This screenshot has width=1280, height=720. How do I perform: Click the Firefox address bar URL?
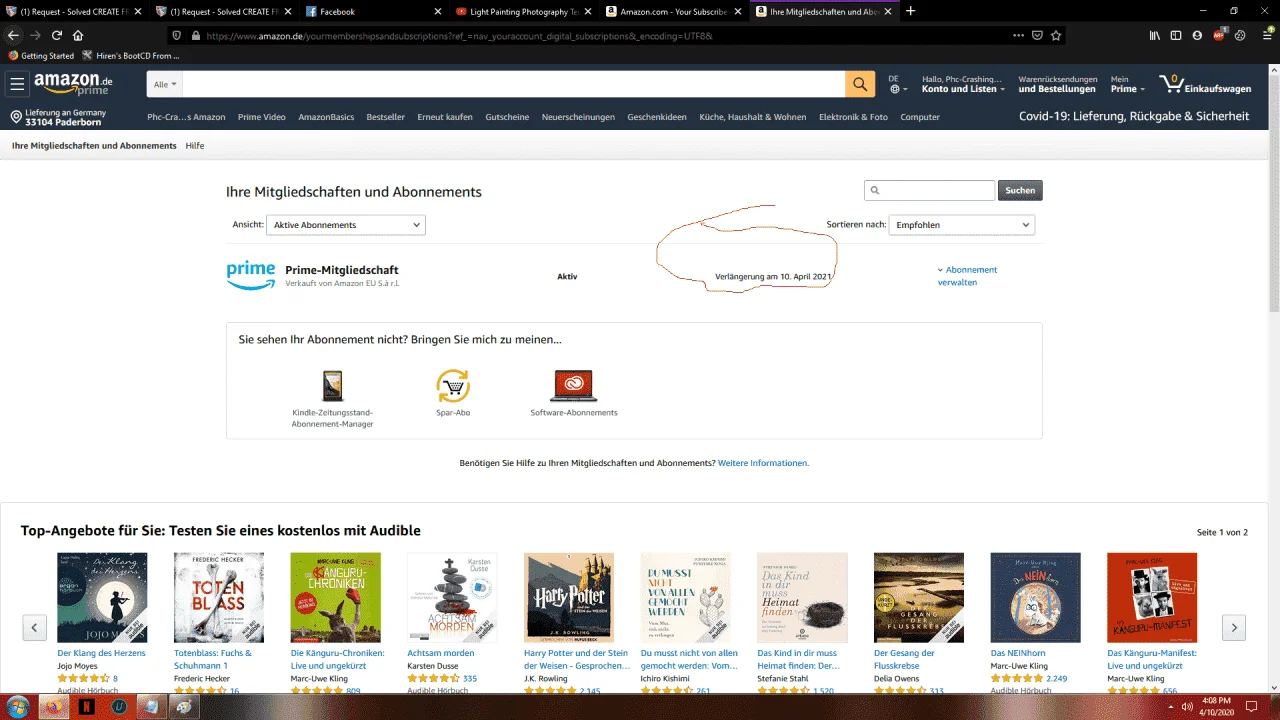pos(460,35)
